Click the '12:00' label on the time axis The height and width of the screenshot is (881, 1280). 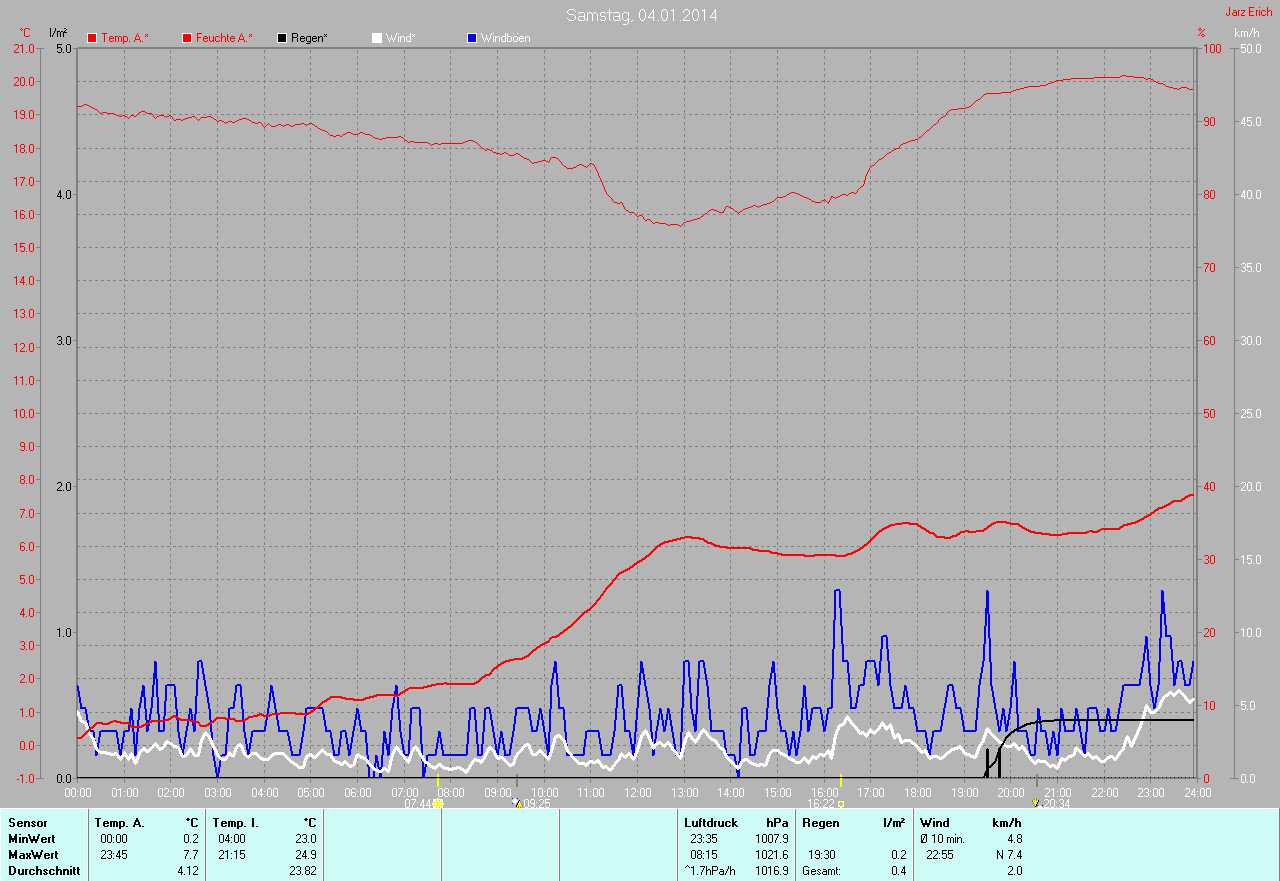click(x=638, y=792)
